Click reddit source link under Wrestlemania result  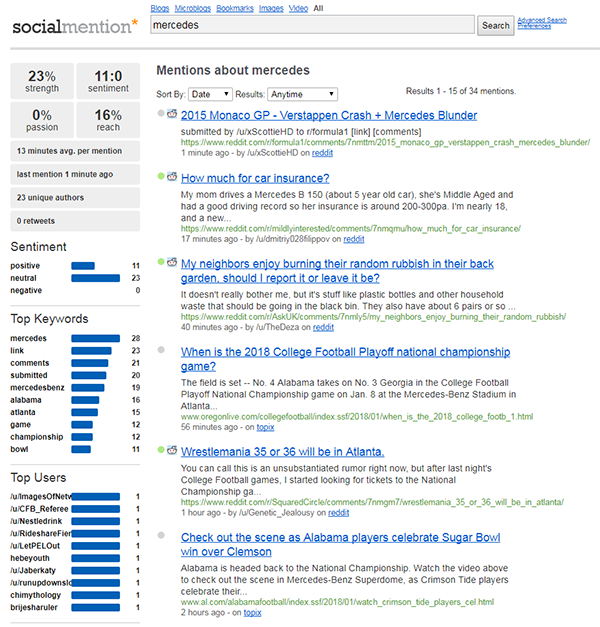pos(338,513)
